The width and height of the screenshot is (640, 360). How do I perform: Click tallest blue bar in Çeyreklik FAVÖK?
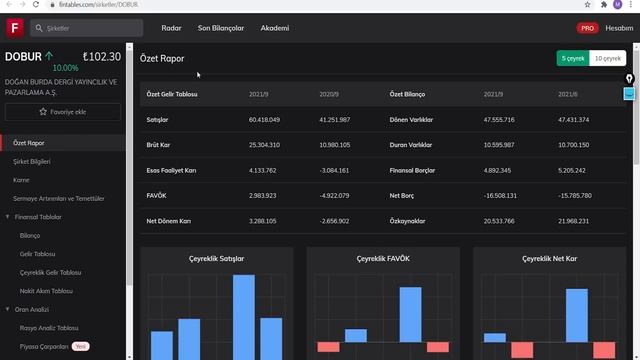tap(410, 314)
